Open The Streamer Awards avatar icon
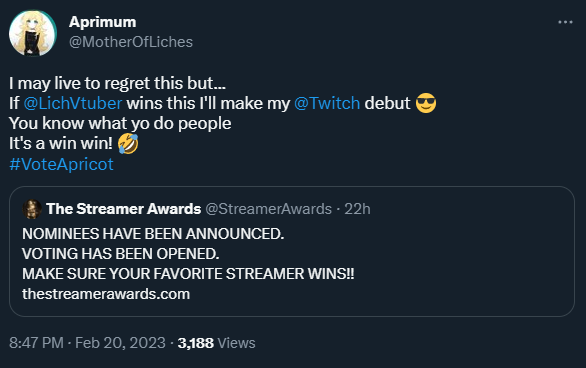 pyautogui.click(x=32, y=209)
